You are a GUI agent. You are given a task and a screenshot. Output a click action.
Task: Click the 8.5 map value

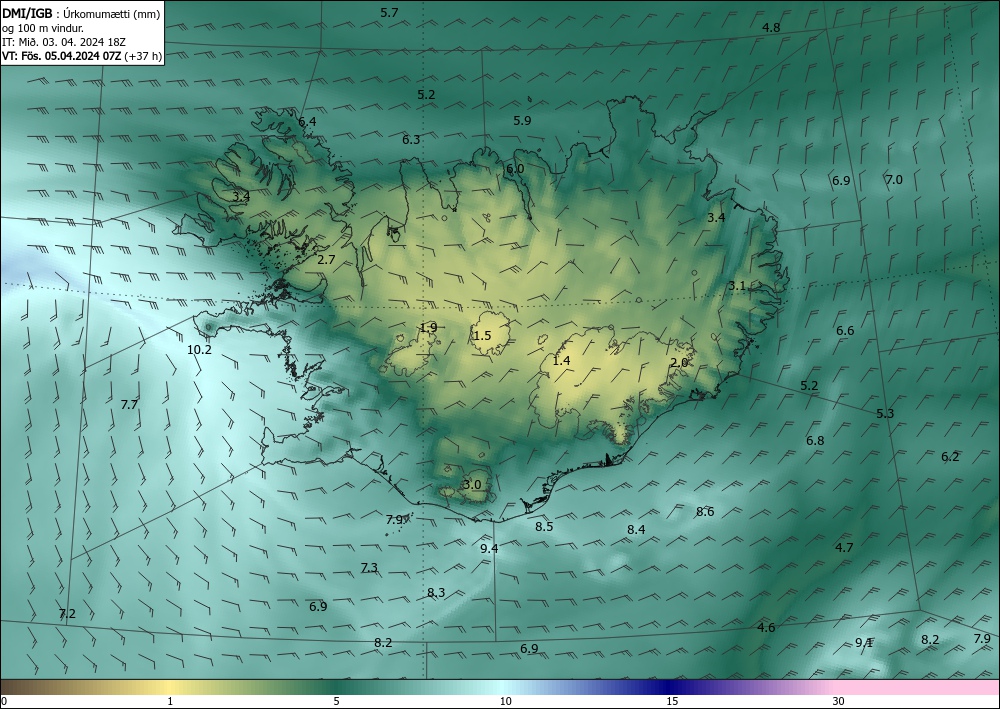(544, 527)
